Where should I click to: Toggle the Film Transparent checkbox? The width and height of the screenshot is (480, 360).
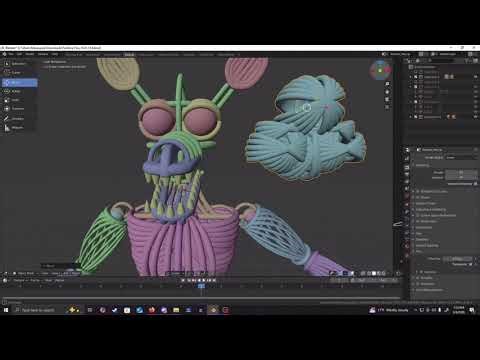(x=470, y=264)
